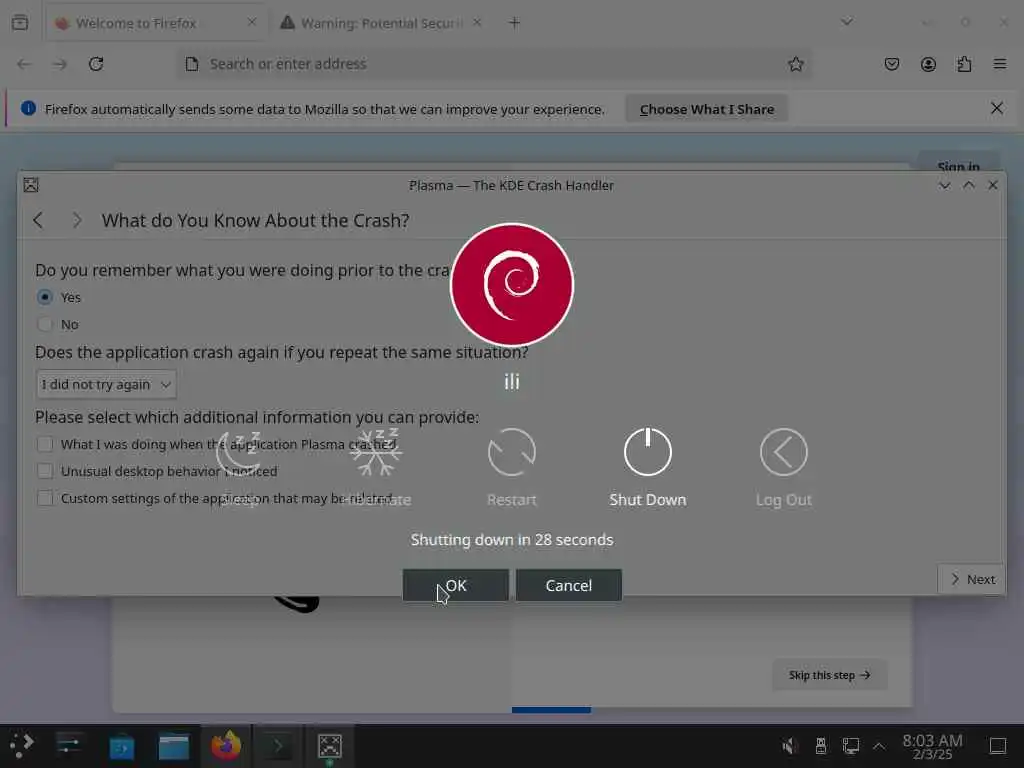The image size is (1024, 768).
Task: Close the Welcome to Firefox tab
Action: pyautogui.click(x=251, y=23)
